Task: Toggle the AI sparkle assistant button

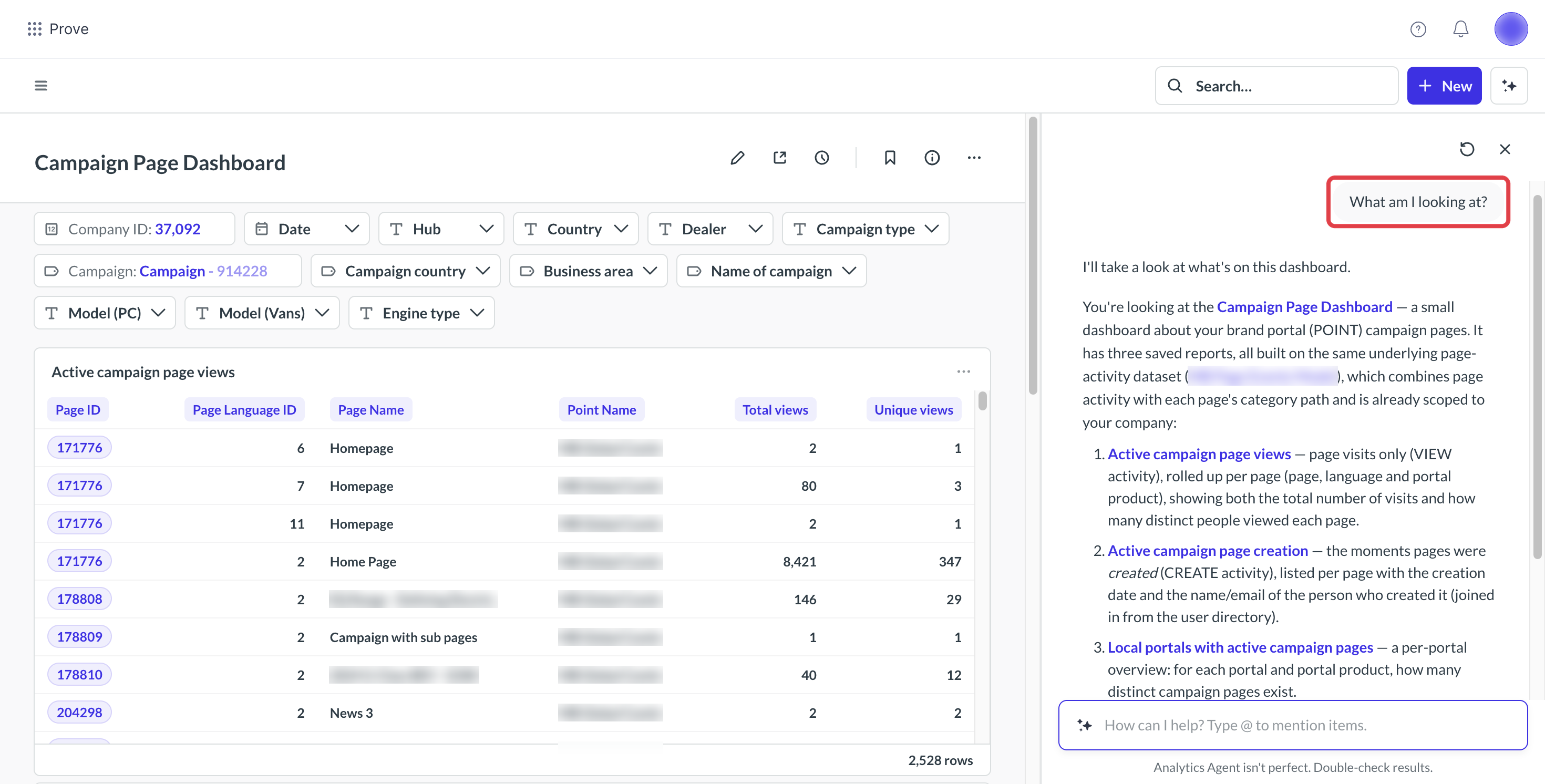Action: tap(1509, 86)
